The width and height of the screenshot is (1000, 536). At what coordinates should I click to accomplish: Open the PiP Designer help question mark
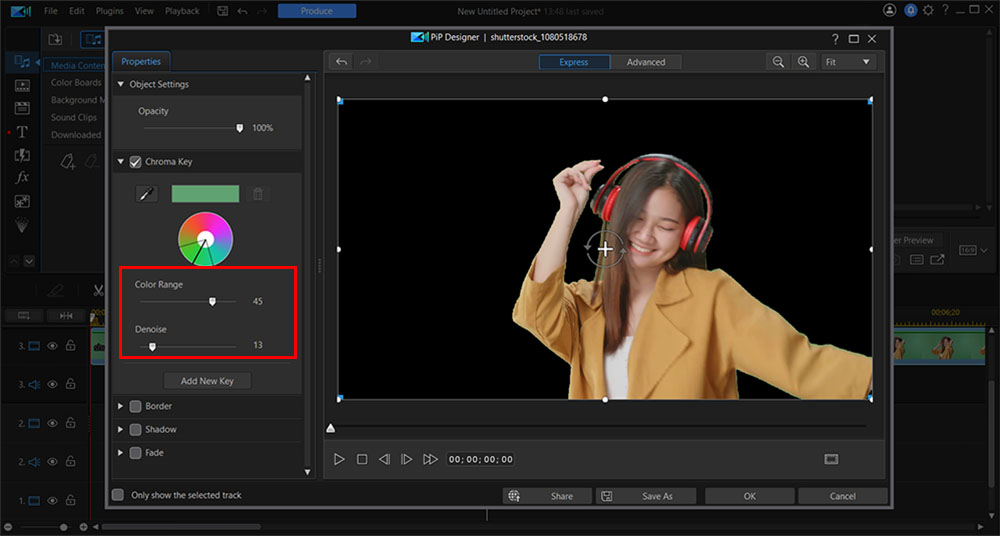835,38
